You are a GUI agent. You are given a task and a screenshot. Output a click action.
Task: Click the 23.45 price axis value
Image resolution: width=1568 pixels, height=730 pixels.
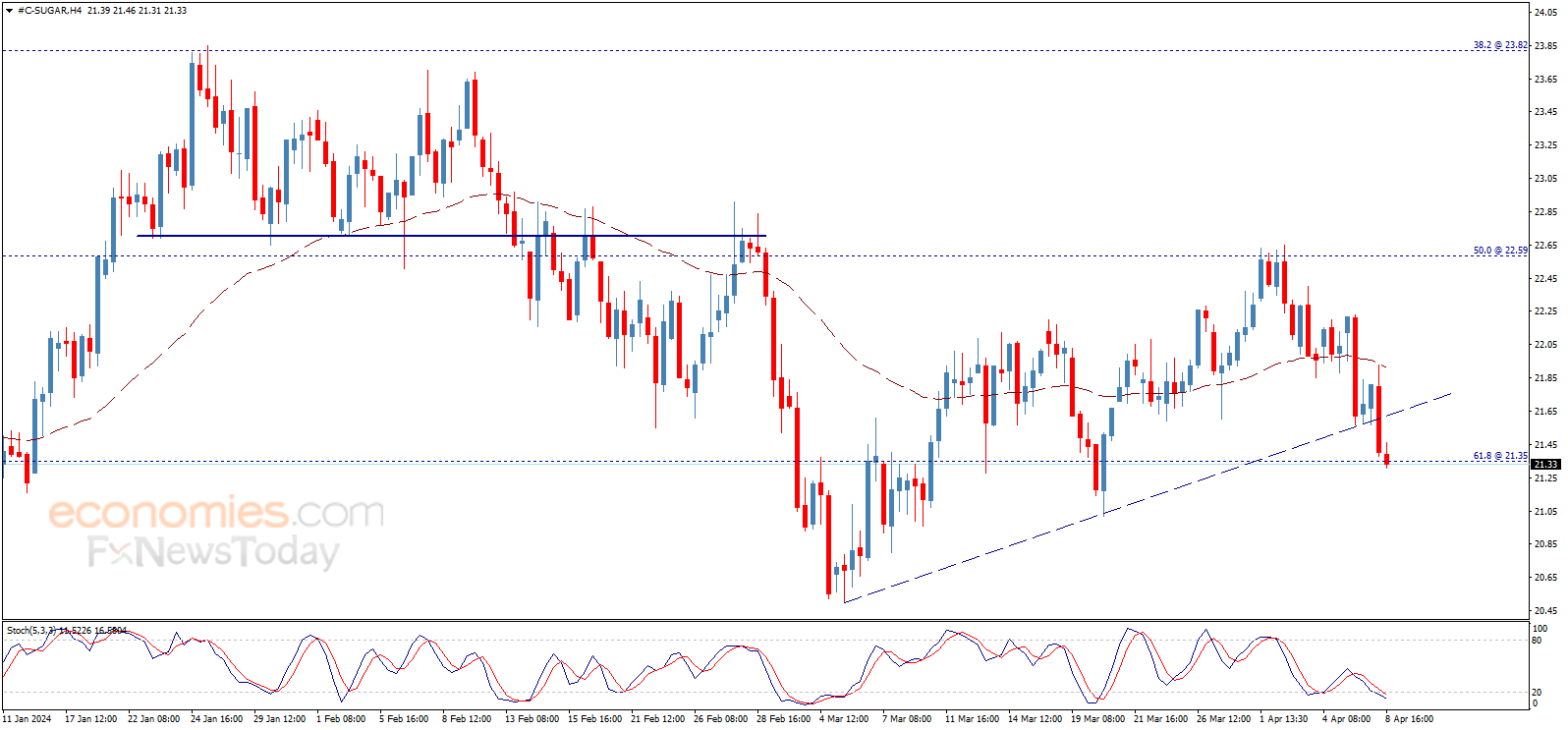pyautogui.click(x=1545, y=112)
